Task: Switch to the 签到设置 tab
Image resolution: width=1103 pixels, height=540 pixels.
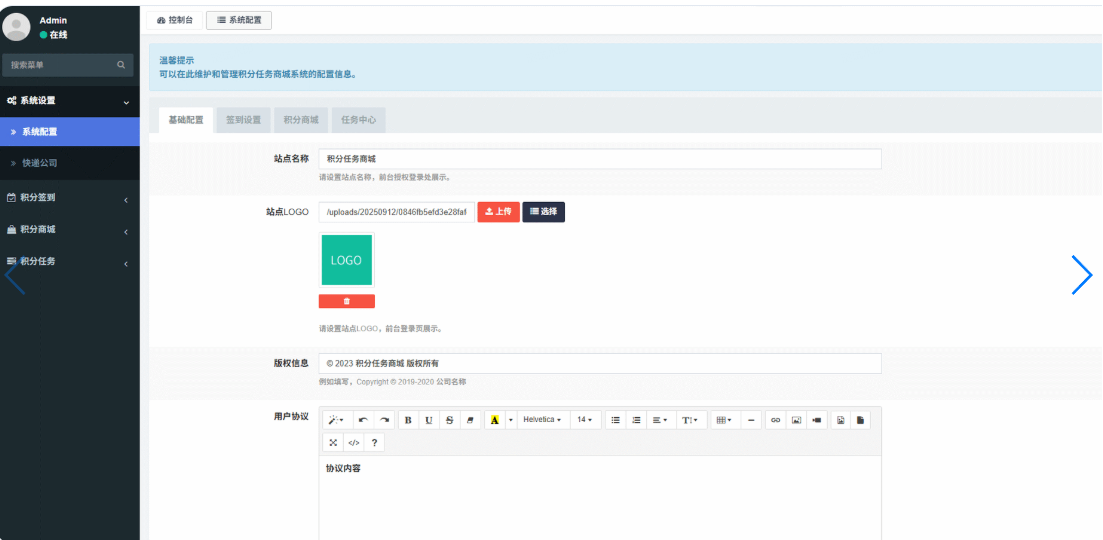Action: point(243,120)
